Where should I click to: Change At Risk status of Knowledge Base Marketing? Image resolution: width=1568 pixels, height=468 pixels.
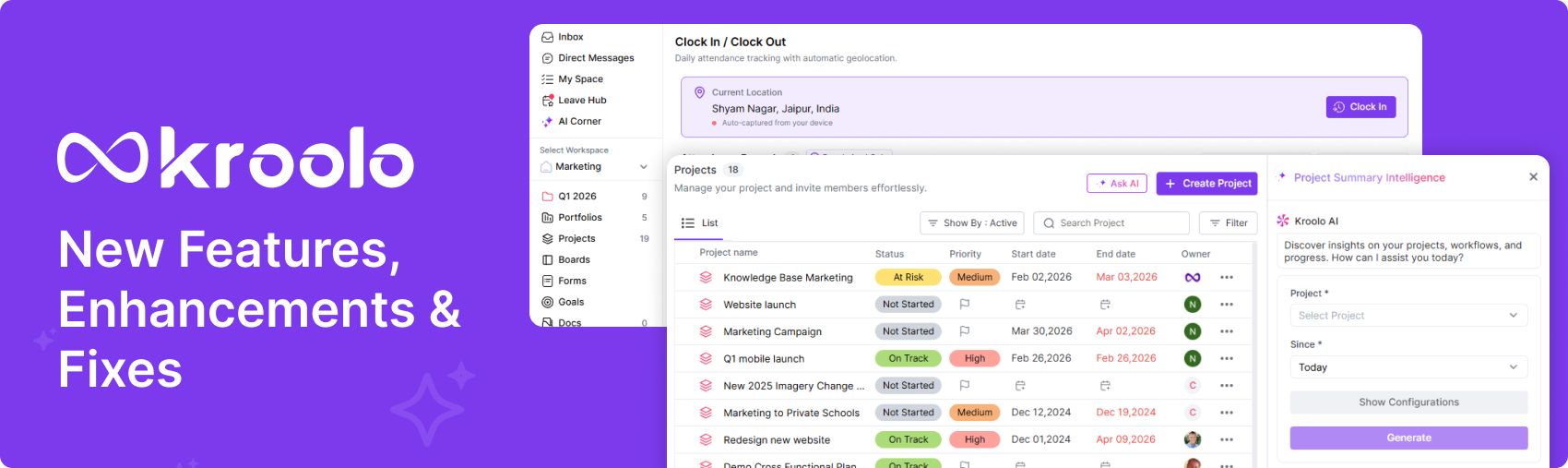pos(908,278)
